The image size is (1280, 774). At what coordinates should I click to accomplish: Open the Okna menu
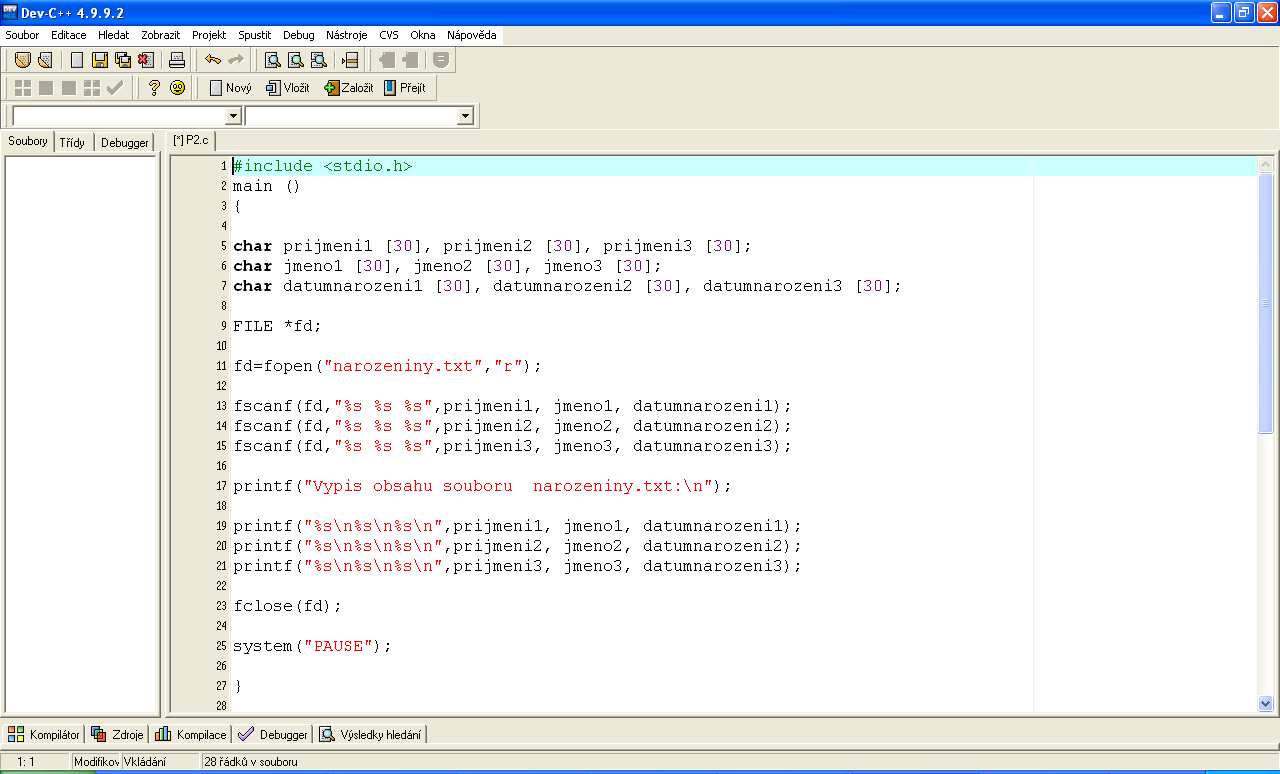422,35
